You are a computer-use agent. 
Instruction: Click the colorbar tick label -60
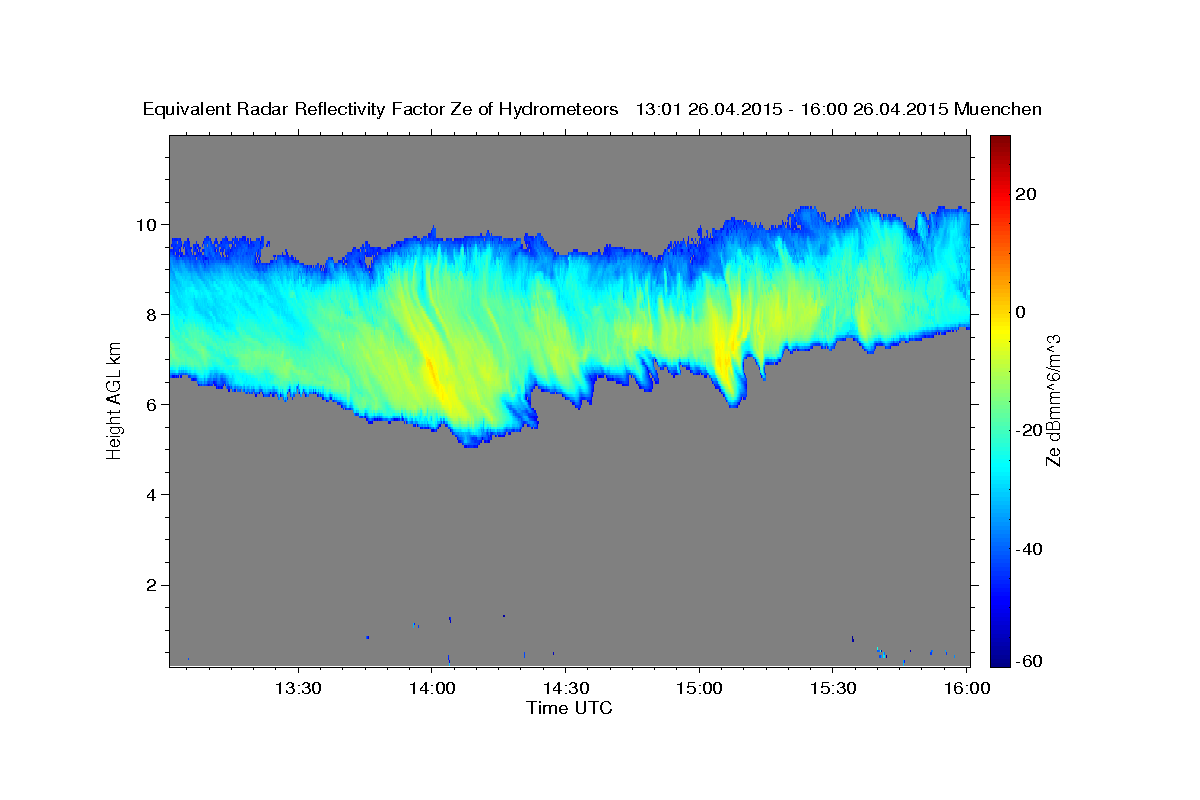[x=1031, y=661]
